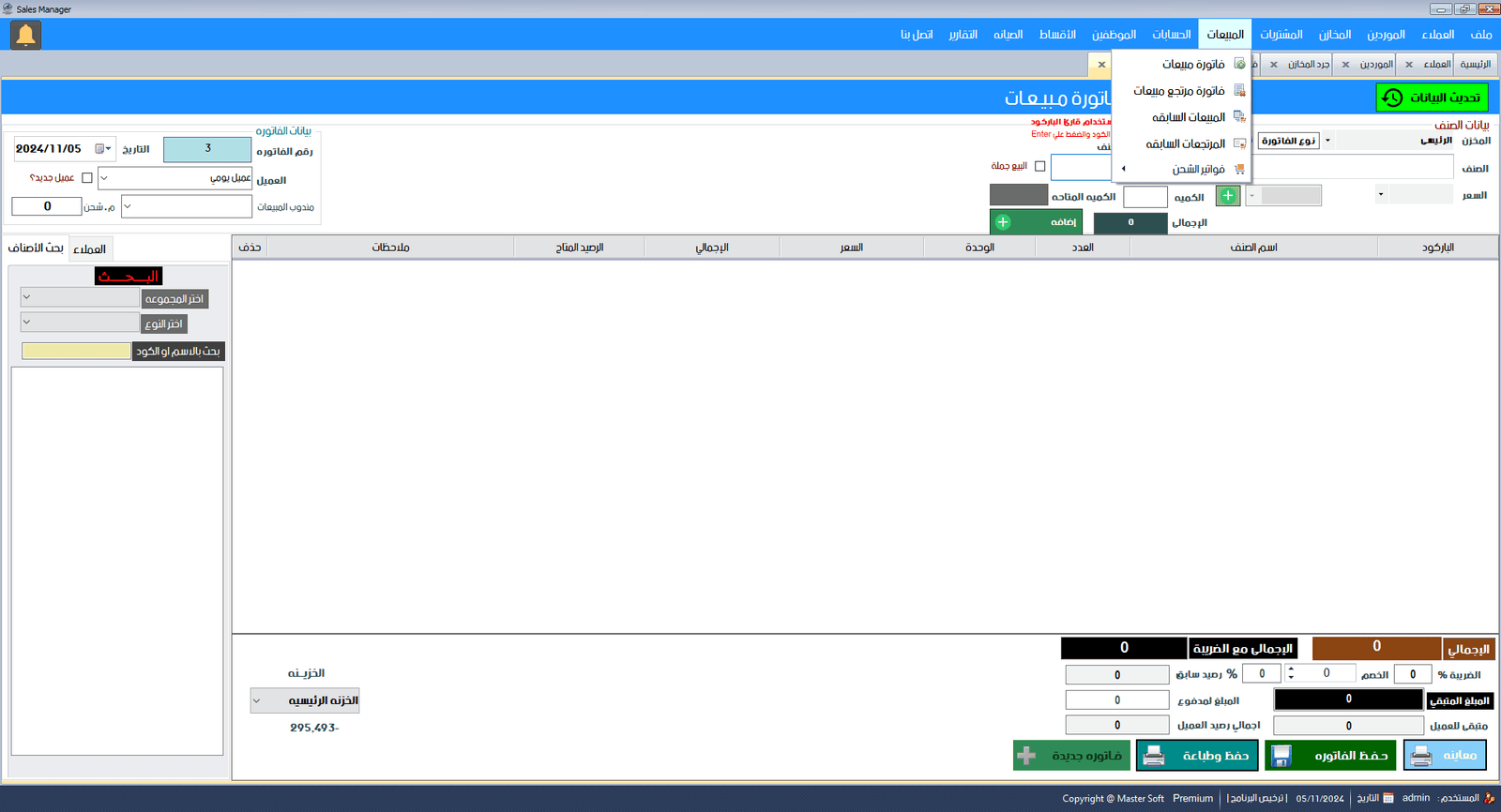Screen dimensions: 1501x812
Task: Click the floppy disk on حفظ الفاتوره
Action: [1281, 756]
